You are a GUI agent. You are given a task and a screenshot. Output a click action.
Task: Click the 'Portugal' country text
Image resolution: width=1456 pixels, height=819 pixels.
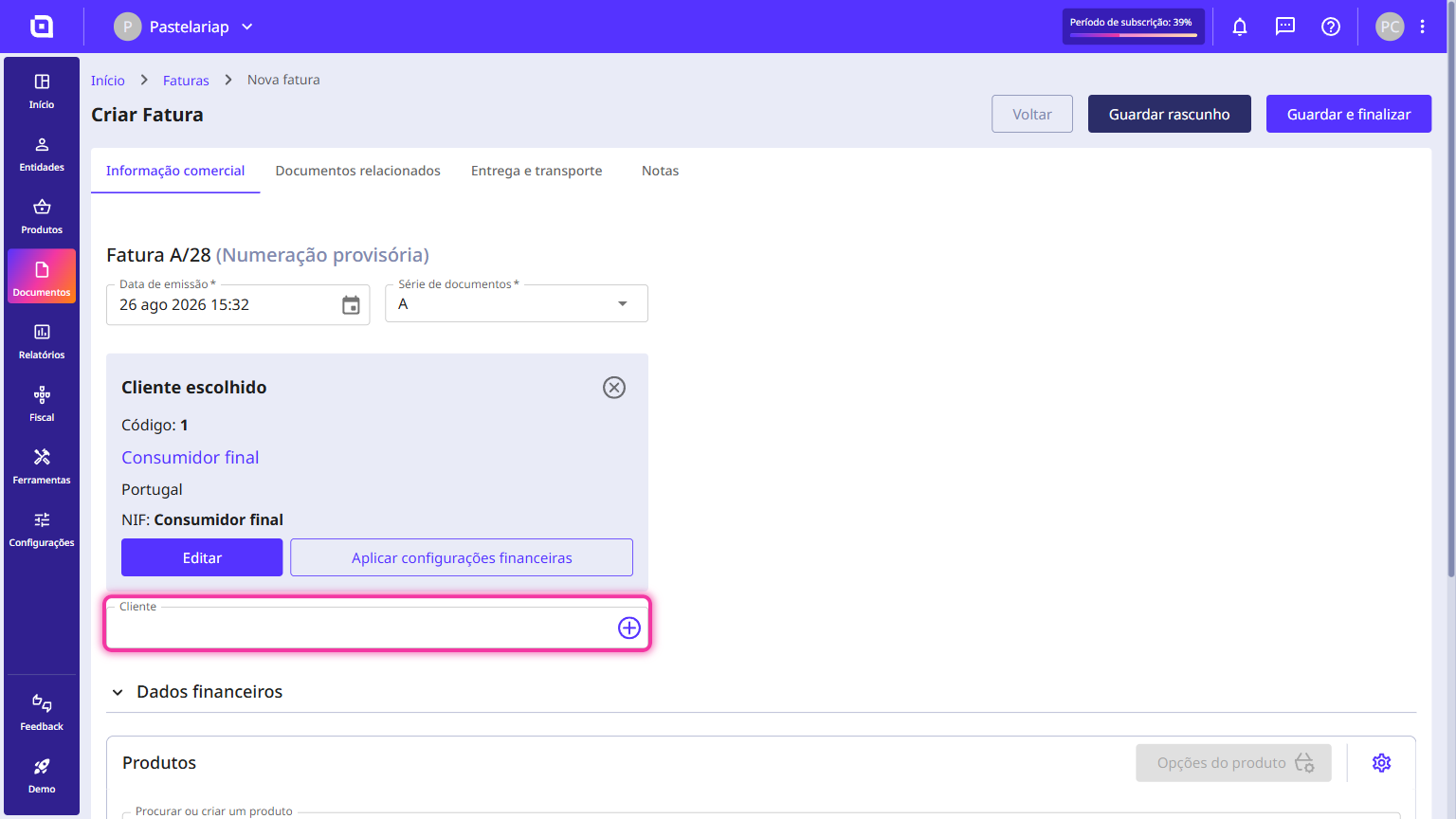point(152,490)
